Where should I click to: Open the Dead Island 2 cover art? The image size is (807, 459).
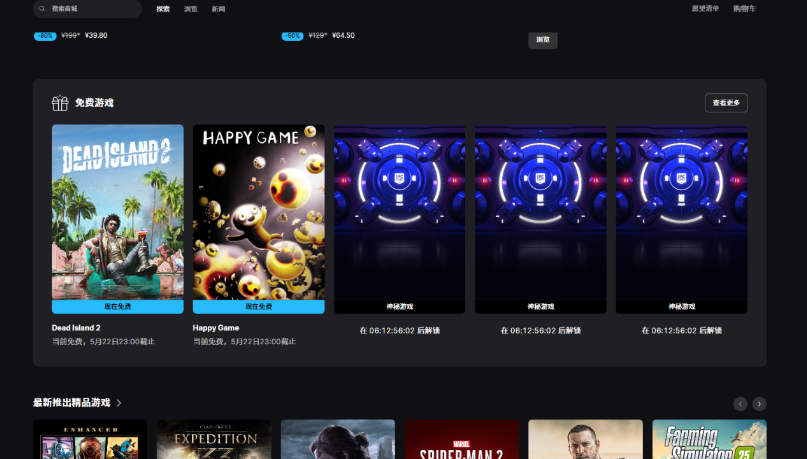click(118, 212)
